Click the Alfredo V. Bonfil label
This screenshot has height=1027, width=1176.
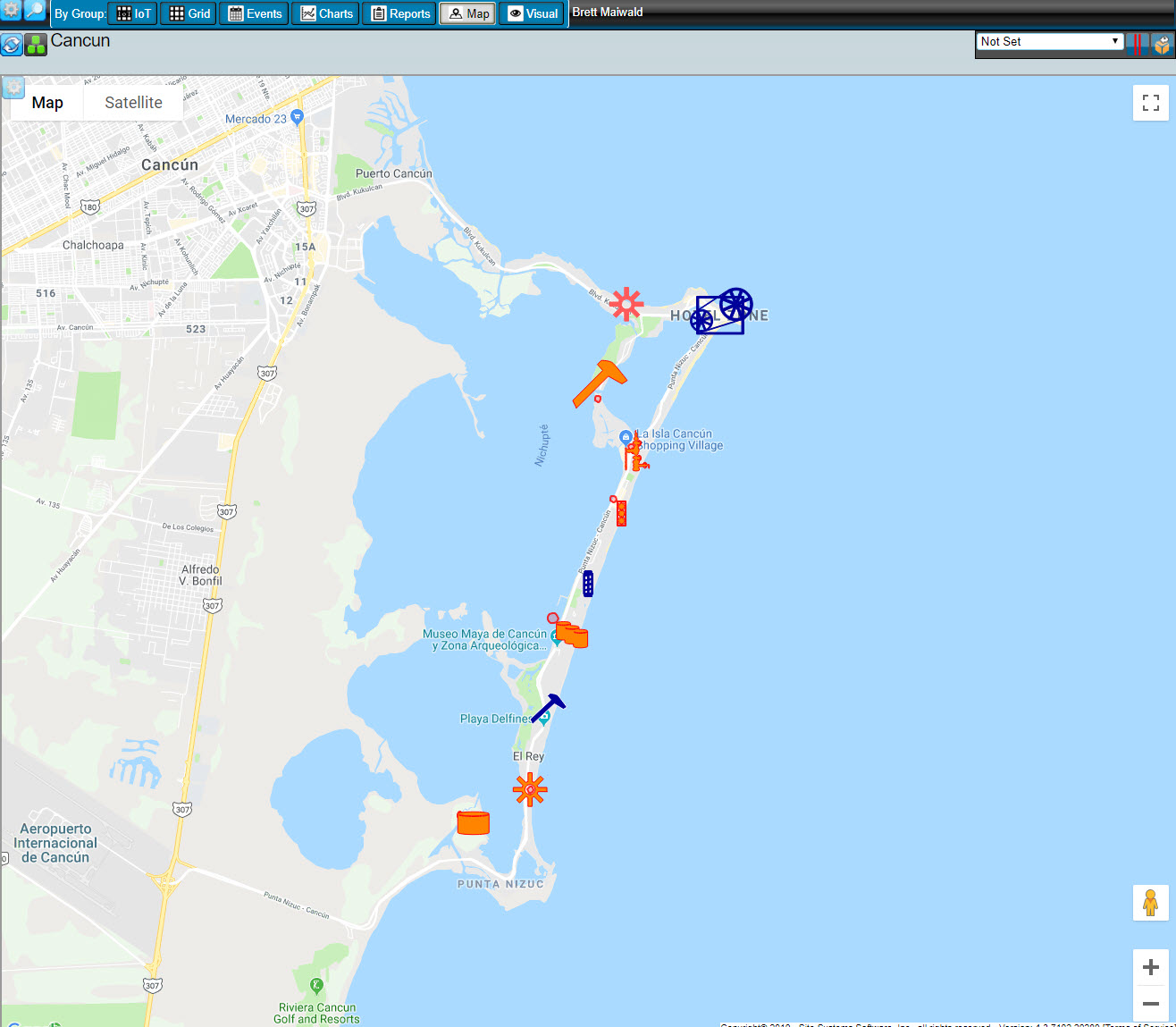[200, 576]
